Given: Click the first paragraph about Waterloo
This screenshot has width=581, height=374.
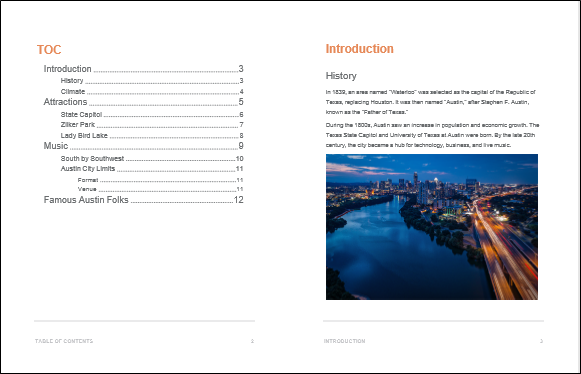Looking at the screenshot, I should 431,102.
